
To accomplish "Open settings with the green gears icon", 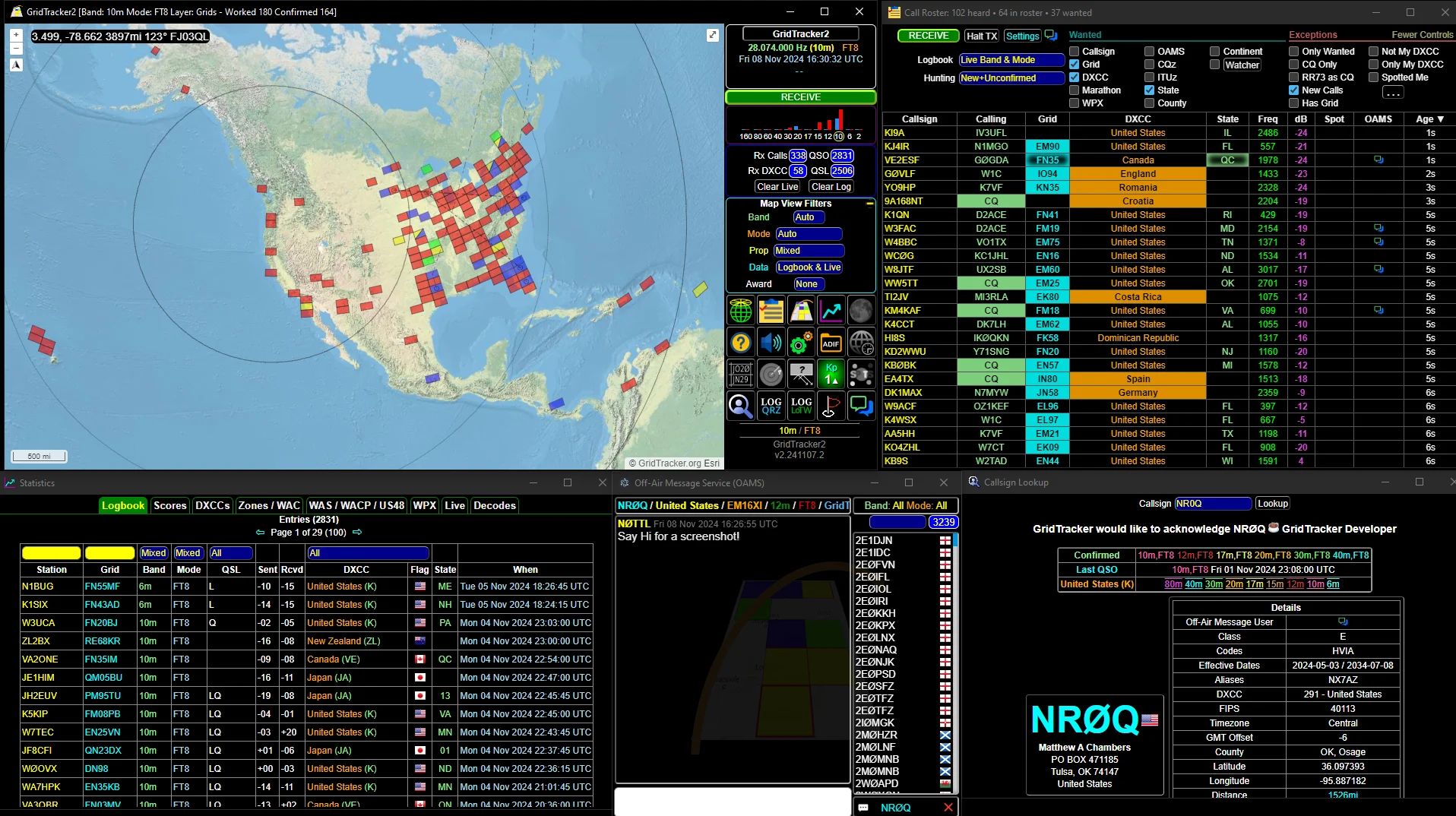I will 801,343.
